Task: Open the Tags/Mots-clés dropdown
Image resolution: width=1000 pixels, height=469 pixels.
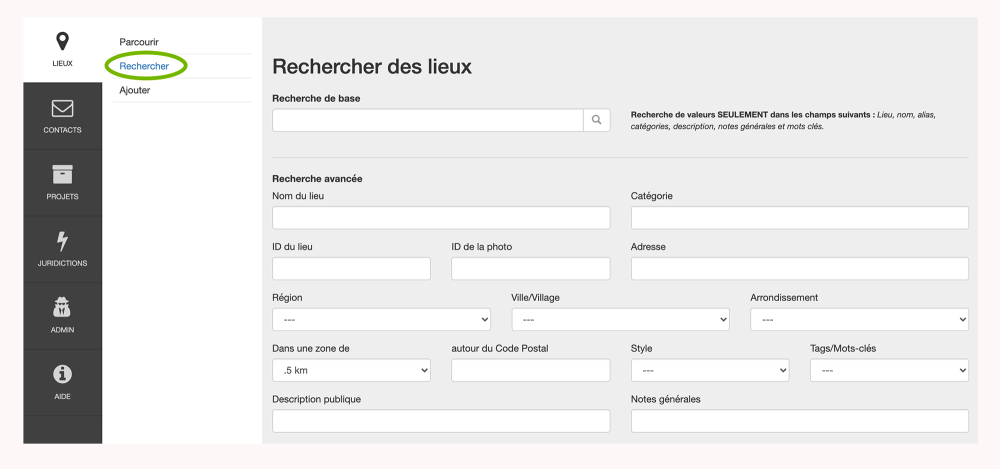Action: click(889, 371)
